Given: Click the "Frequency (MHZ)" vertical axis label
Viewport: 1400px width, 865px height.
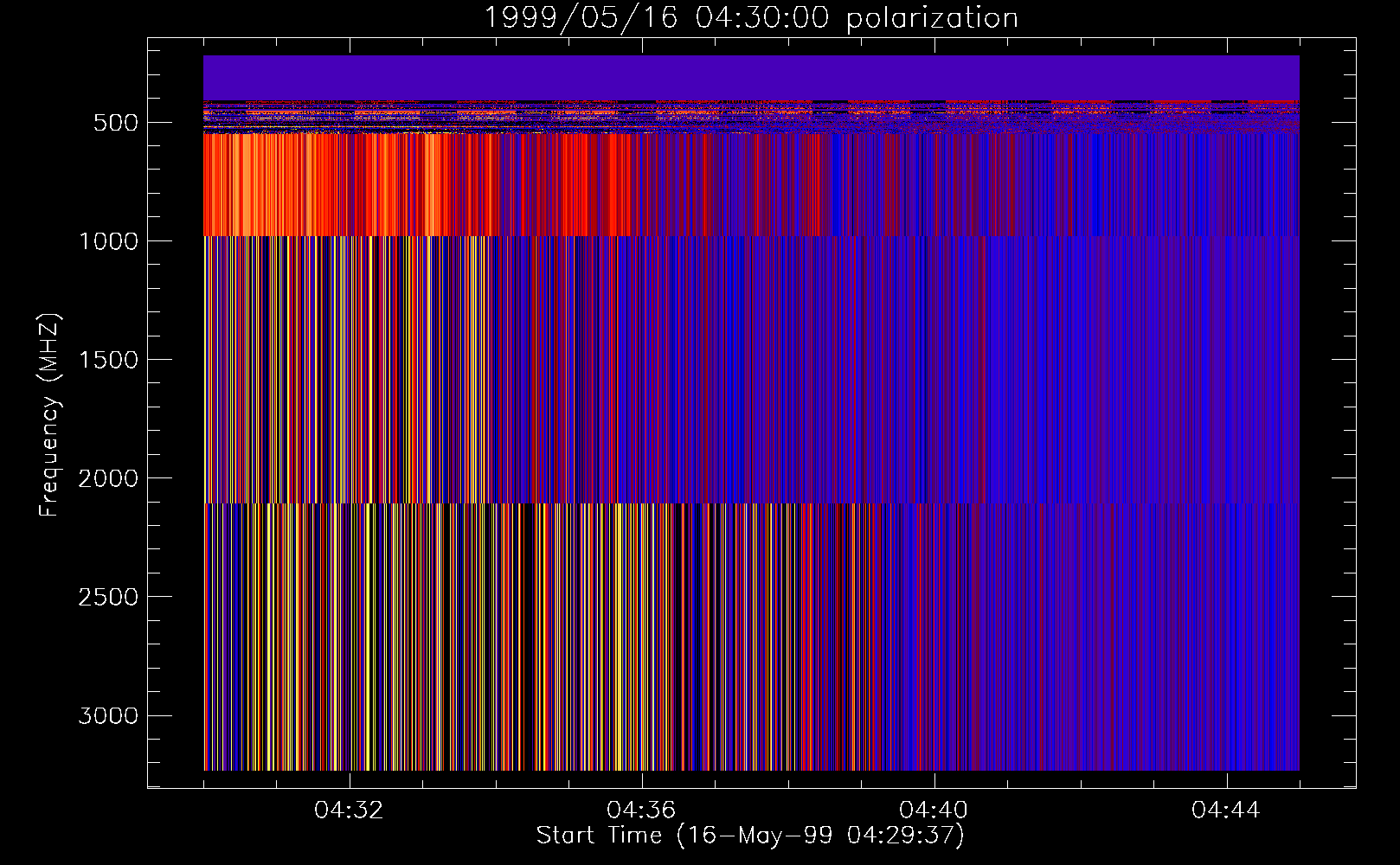Looking at the screenshot, I should [49, 415].
